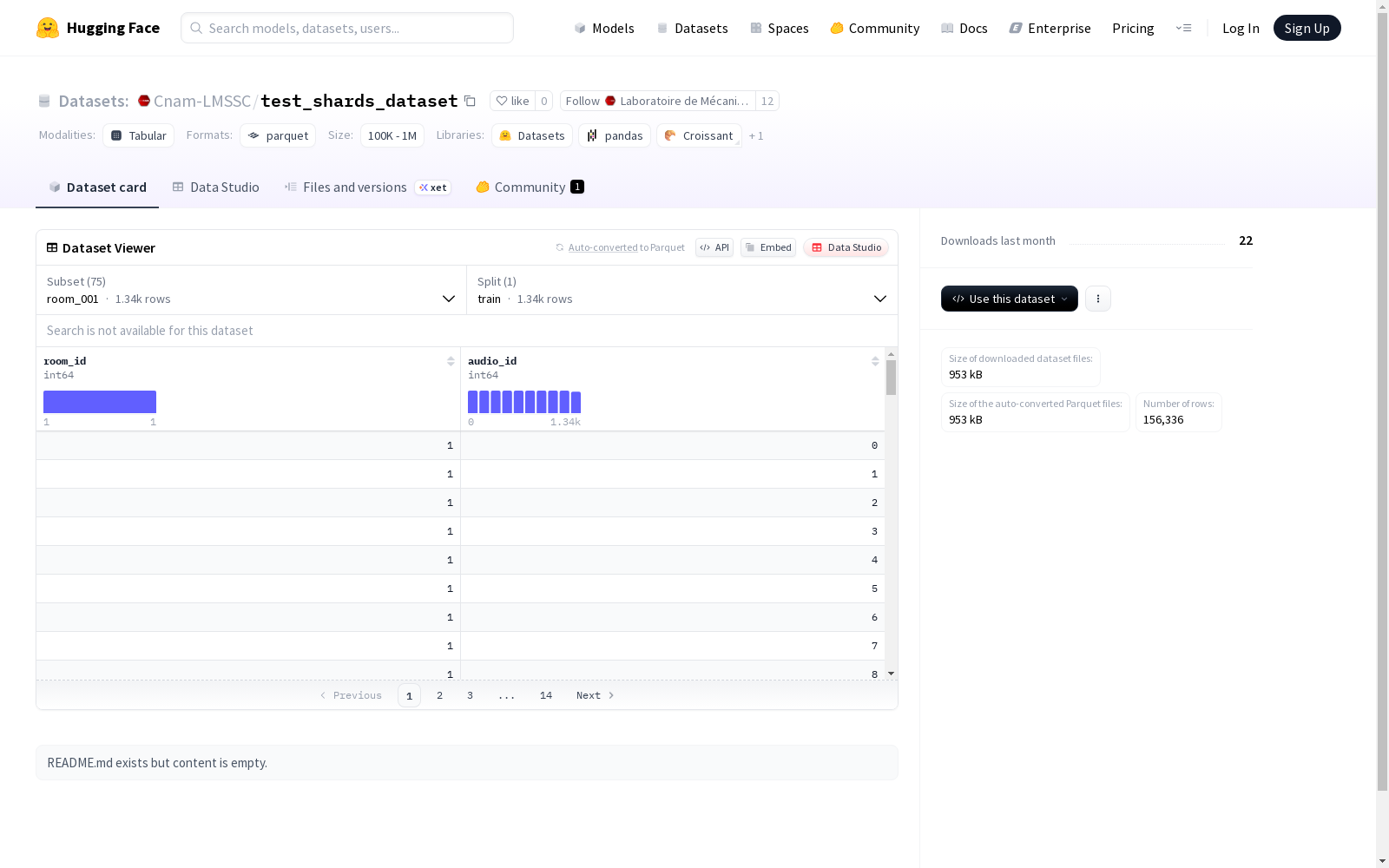Click the Tabular modality tag
Viewport: 1389px width, 868px height.
point(139,135)
